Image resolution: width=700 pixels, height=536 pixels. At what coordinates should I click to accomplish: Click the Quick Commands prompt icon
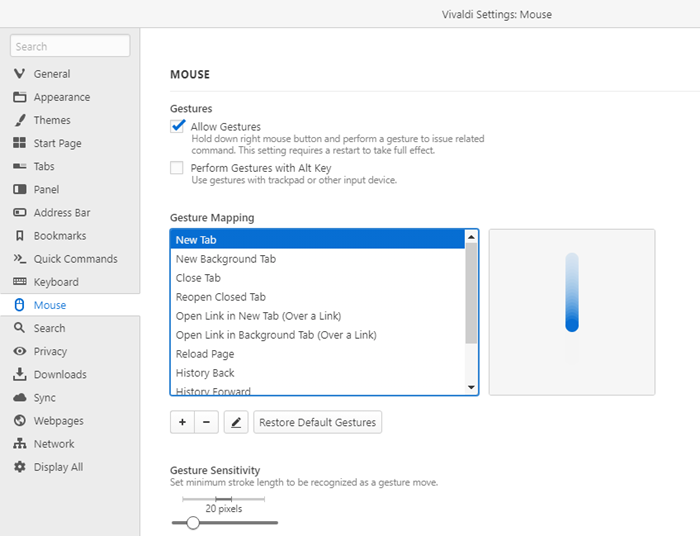click(x=19, y=258)
